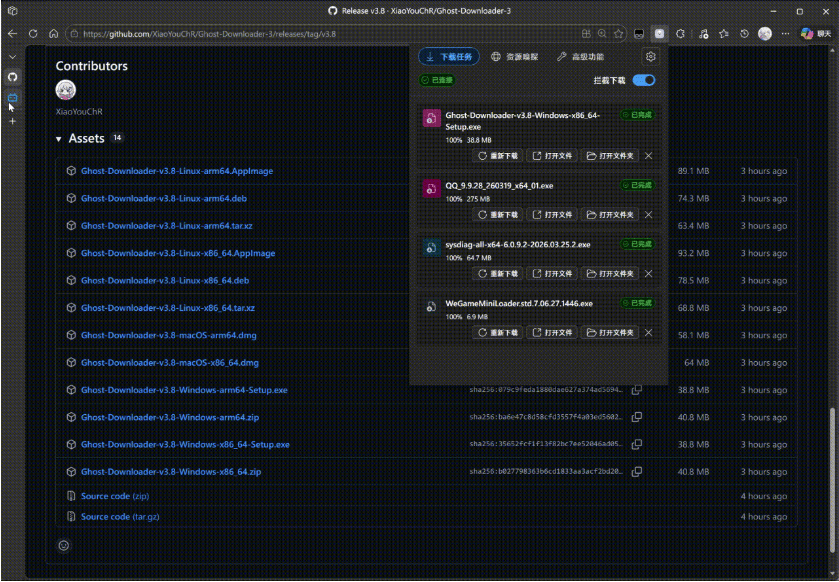Open the Ghost Downloader extension toolbar icon
Image resolution: width=839 pixels, height=582 pixels.
[x=659, y=34]
